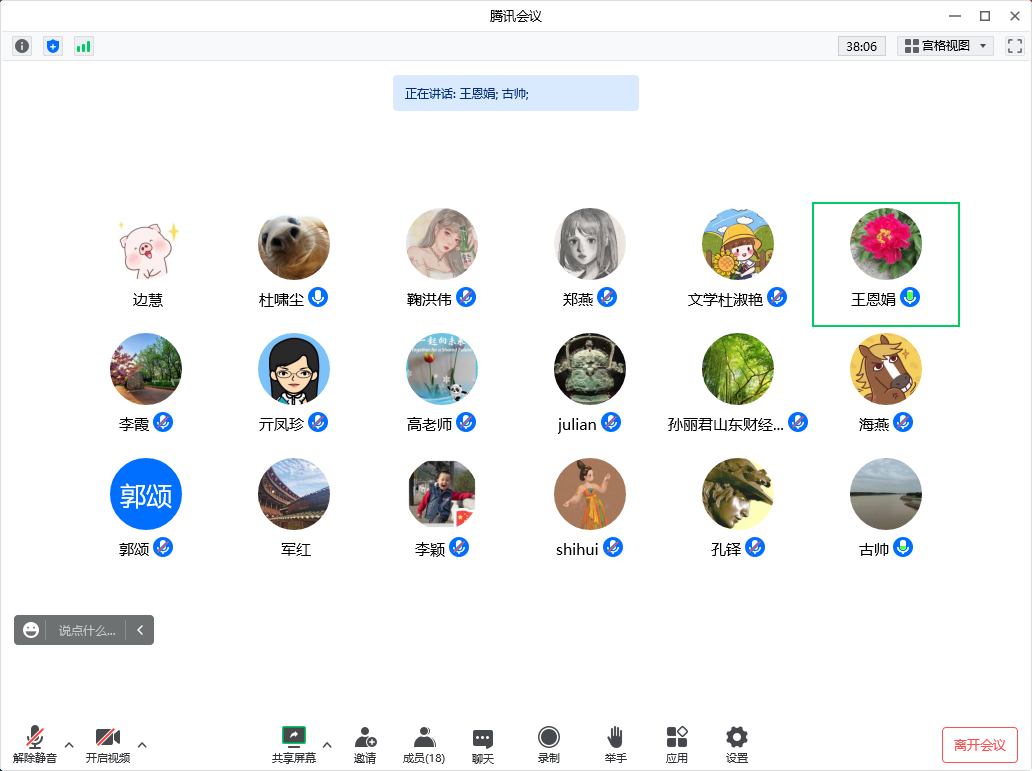The image size is (1032, 771).
Task: Toggle 开启视频 camera on
Action: coord(108,744)
